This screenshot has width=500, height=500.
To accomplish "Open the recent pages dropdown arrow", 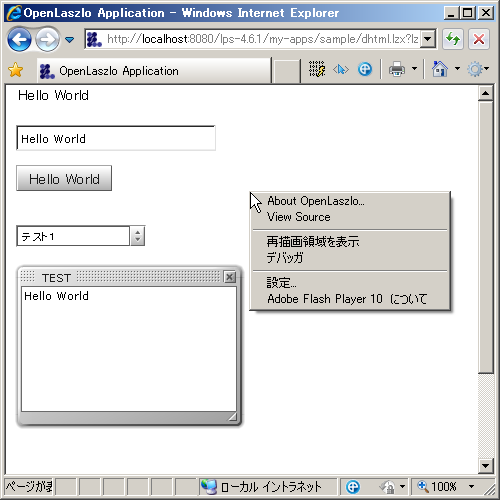I will (x=69, y=40).
